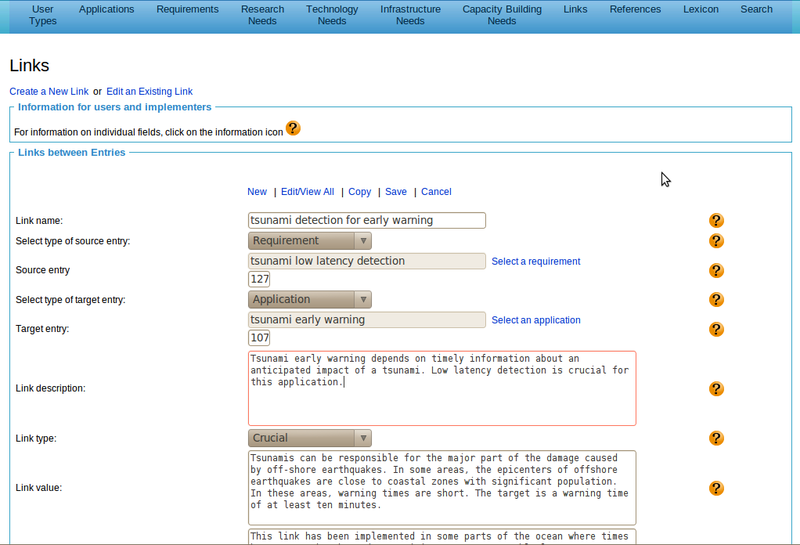The image size is (800, 545).
Task: Click the Create a New Link link
Action: 49,92
